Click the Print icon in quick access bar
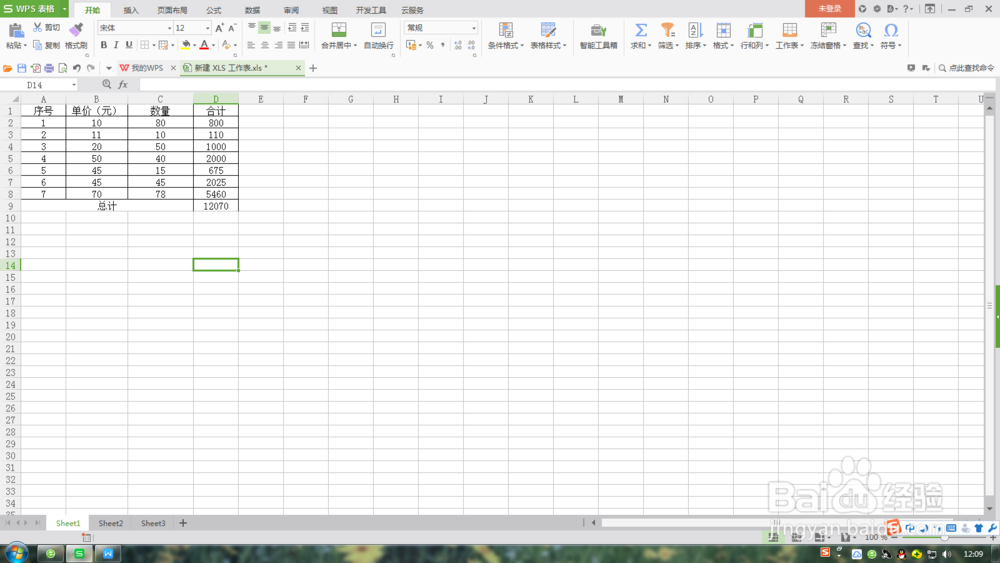 tap(49, 68)
